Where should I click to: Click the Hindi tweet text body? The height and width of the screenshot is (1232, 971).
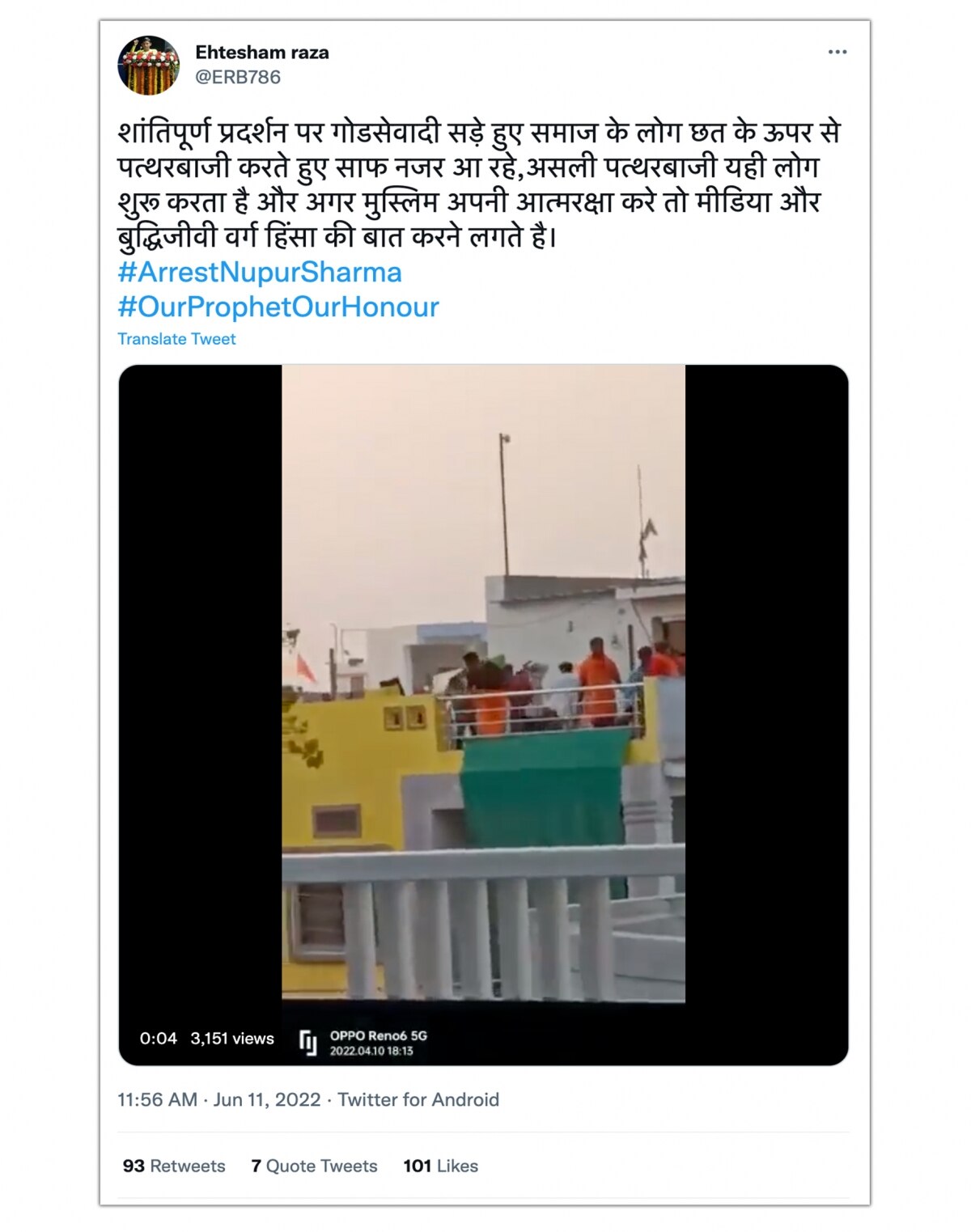point(480,184)
